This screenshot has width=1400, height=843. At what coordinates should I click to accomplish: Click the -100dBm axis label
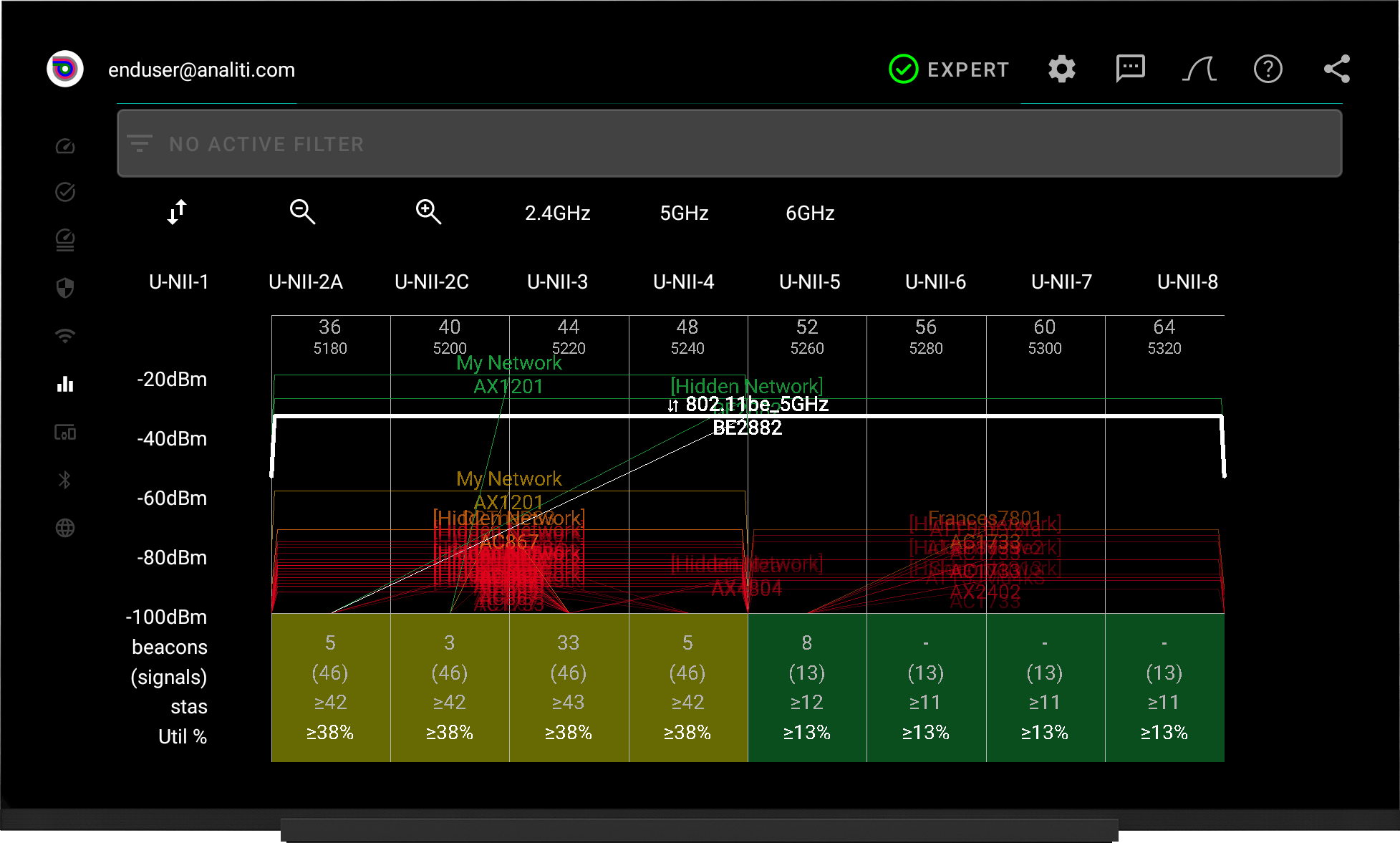tap(166, 617)
